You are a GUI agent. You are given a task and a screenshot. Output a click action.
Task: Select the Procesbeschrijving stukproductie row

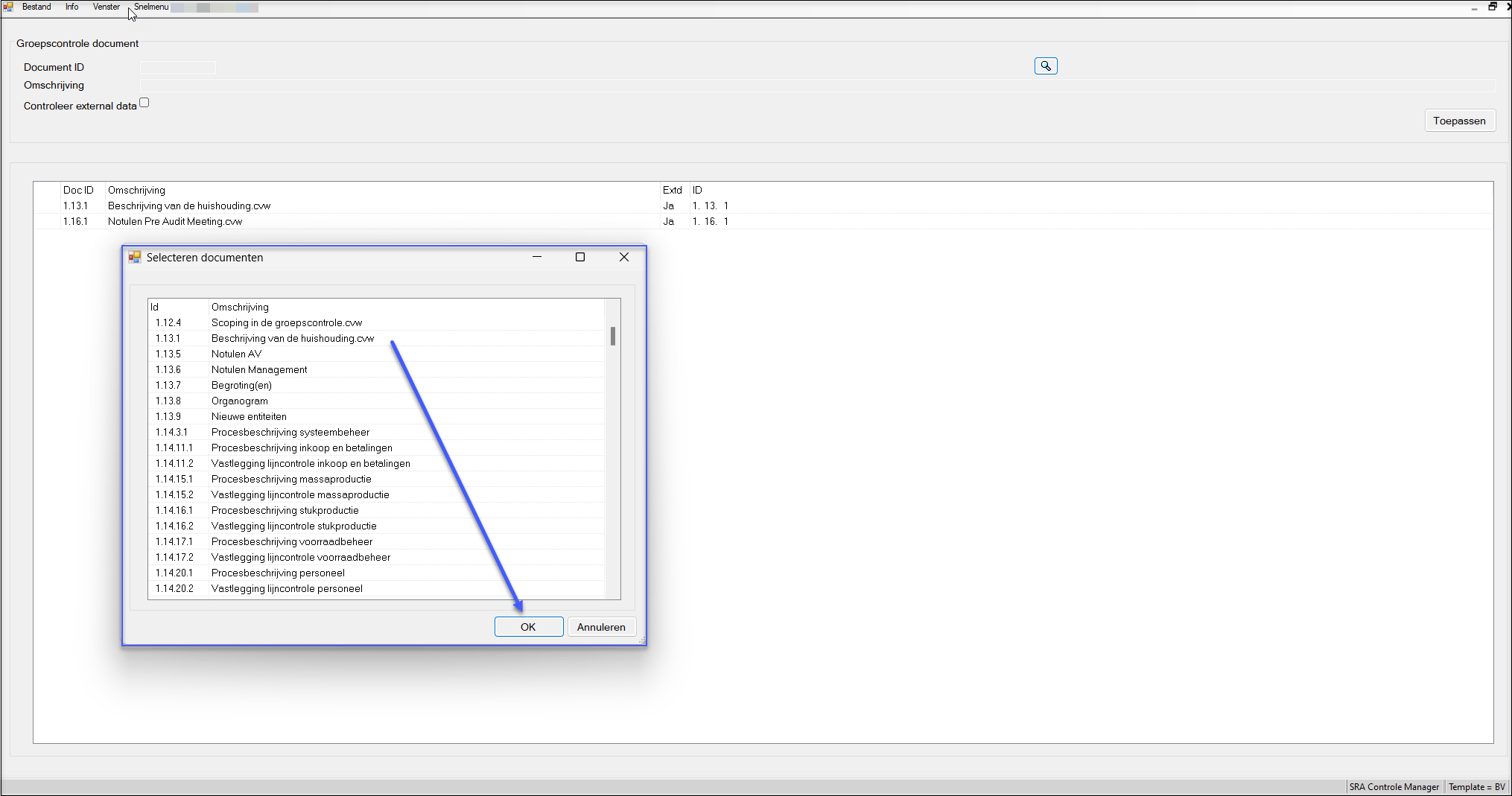point(376,511)
